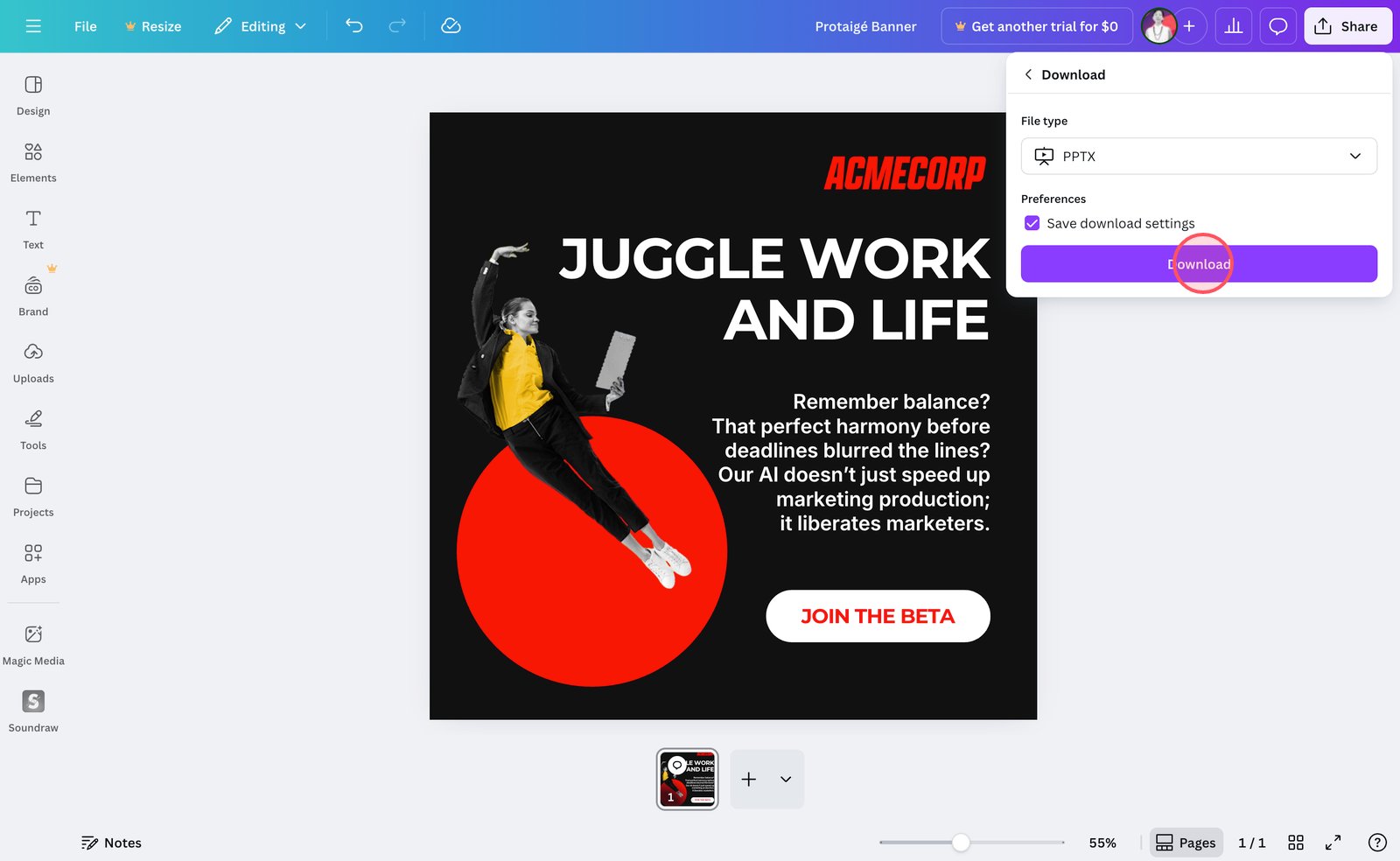Viewport: 1400px width, 861px height.
Task: Select the Protaigé Banner title field
Action: click(865, 26)
